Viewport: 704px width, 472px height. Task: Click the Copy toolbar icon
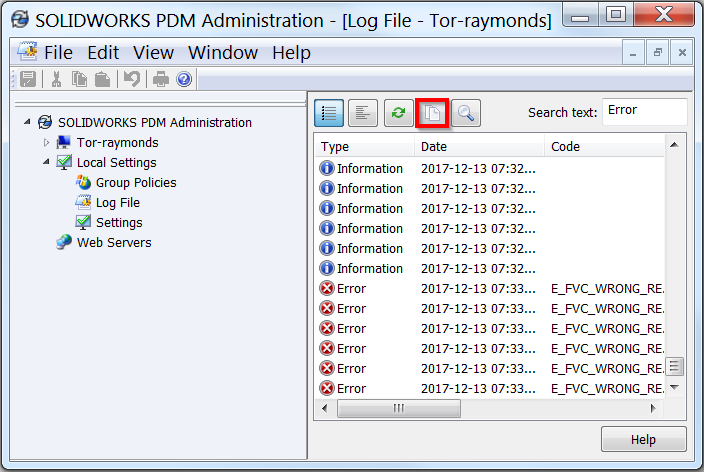pyautogui.click(x=80, y=79)
